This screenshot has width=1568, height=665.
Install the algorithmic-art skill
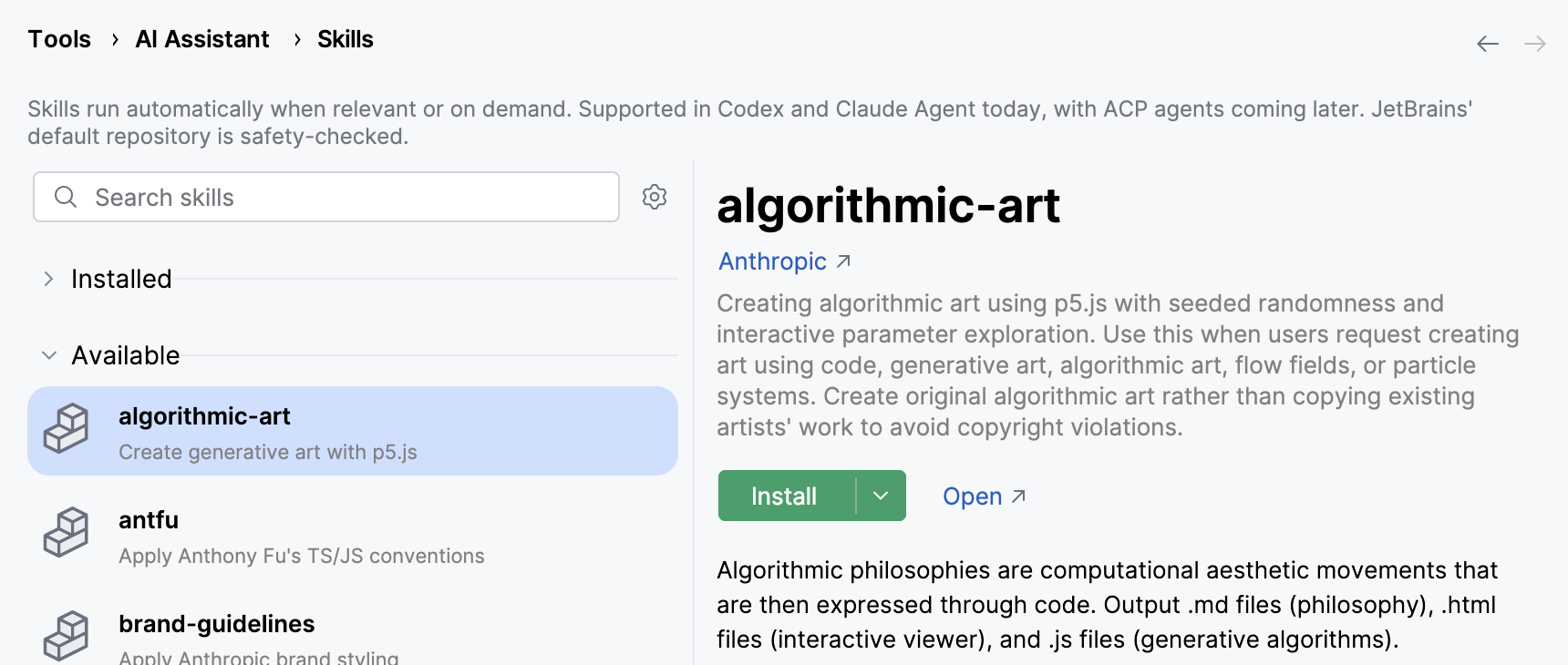pyautogui.click(x=786, y=496)
